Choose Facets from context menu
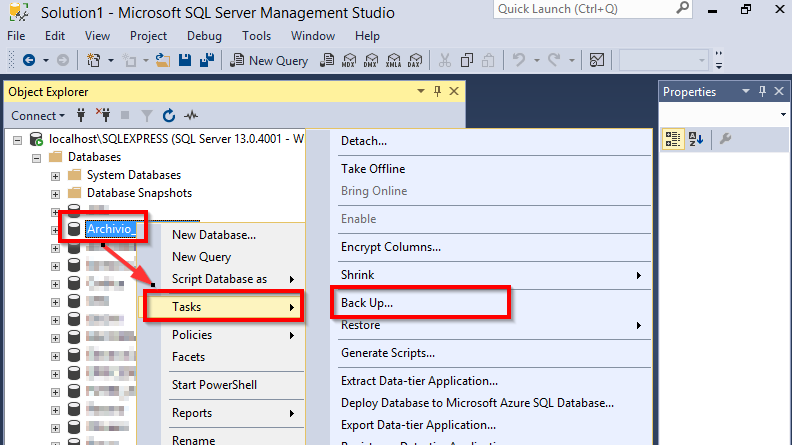792x445 pixels. tap(188, 357)
